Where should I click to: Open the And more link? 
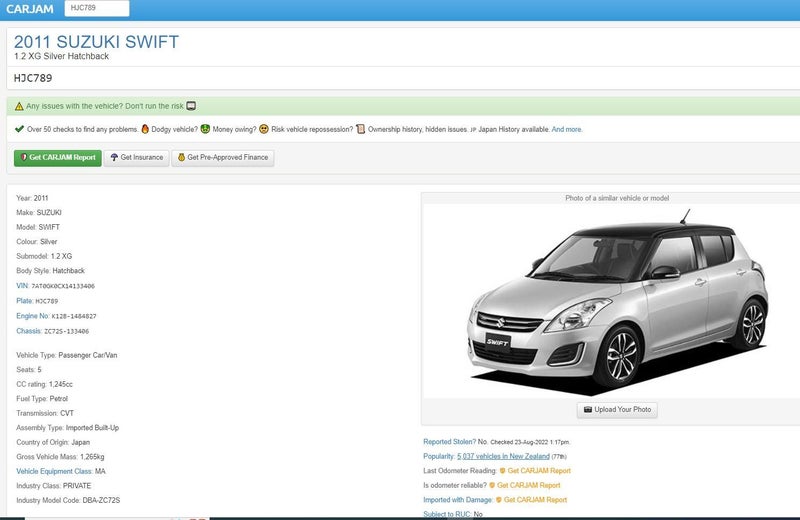(567, 129)
